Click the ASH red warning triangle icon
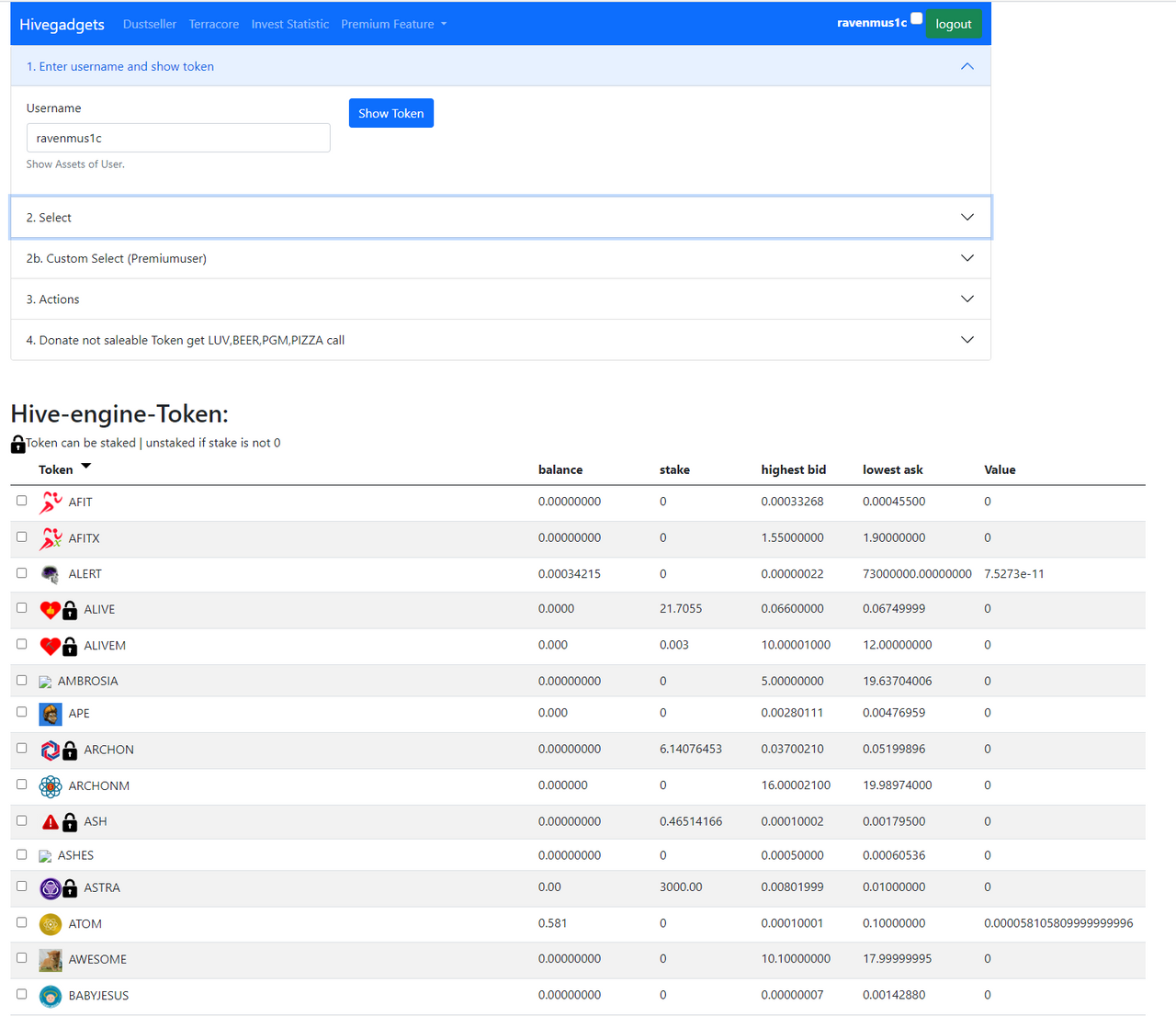1176x1016 pixels. pyautogui.click(x=51, y=822)
